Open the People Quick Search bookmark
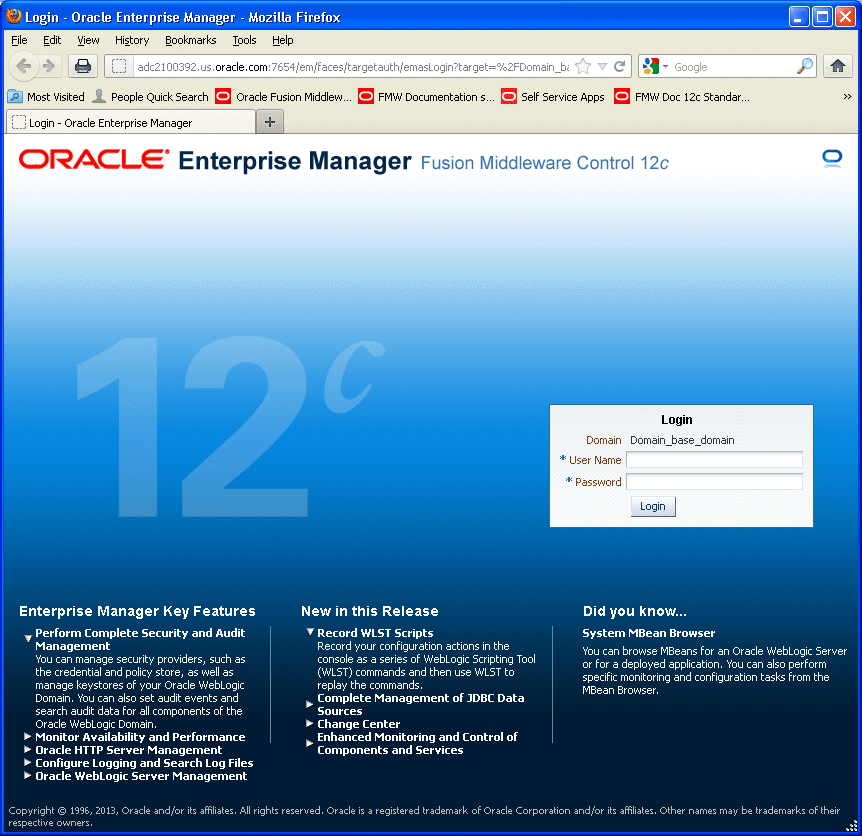 tap(150, 97)
